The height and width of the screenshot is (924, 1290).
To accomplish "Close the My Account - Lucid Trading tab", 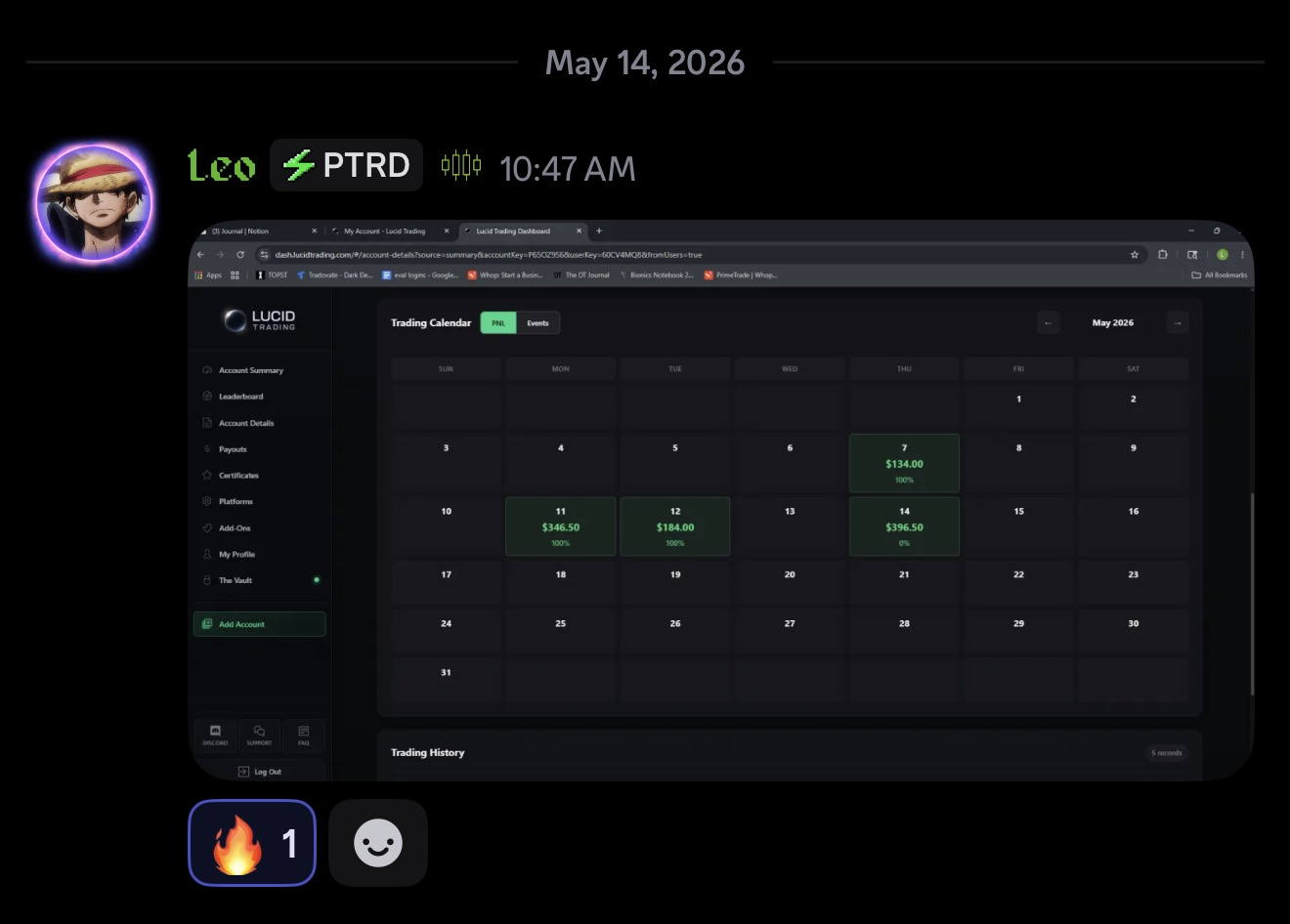I will [447, 231].
